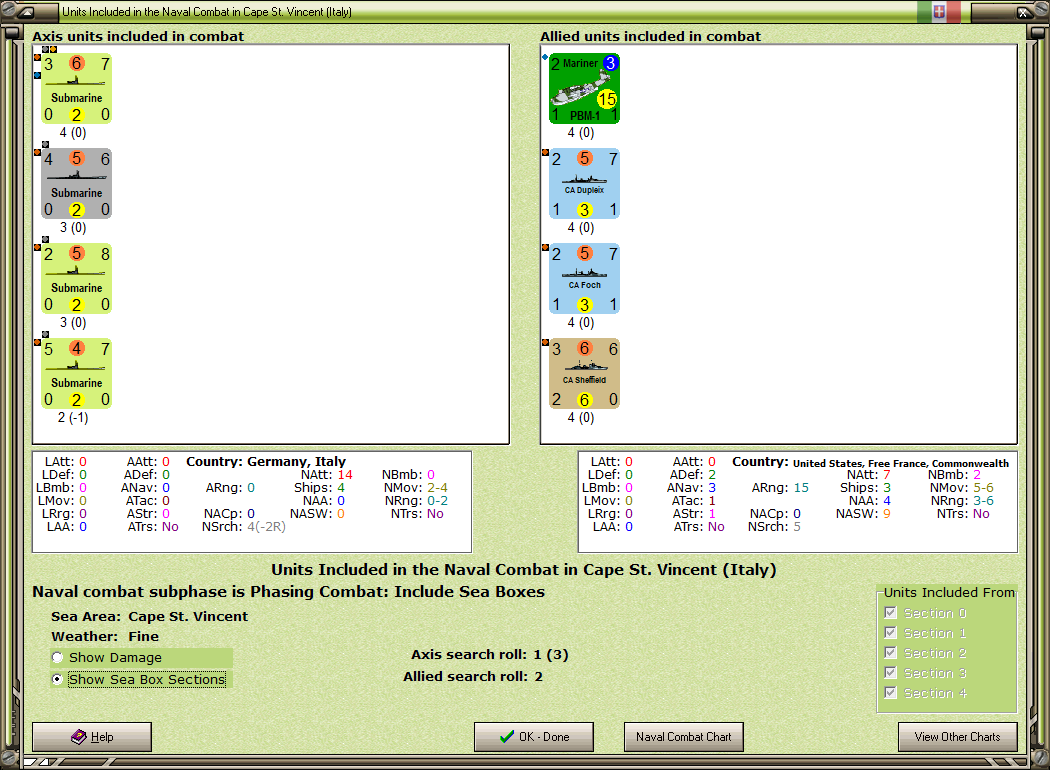Click 'Allied search roll: 2' text

473,676
